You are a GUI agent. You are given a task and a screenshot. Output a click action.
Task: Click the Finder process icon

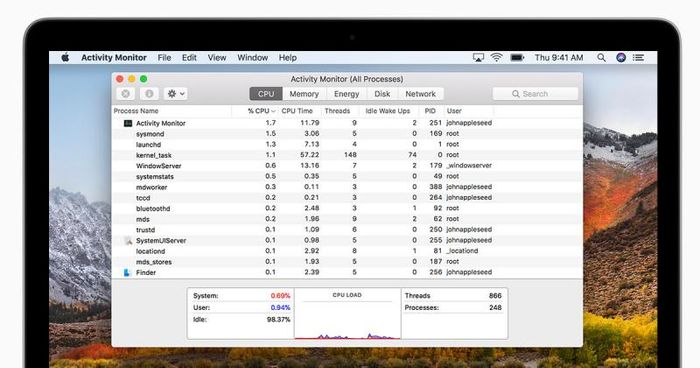pyautogui.click(x=127, y=272)
